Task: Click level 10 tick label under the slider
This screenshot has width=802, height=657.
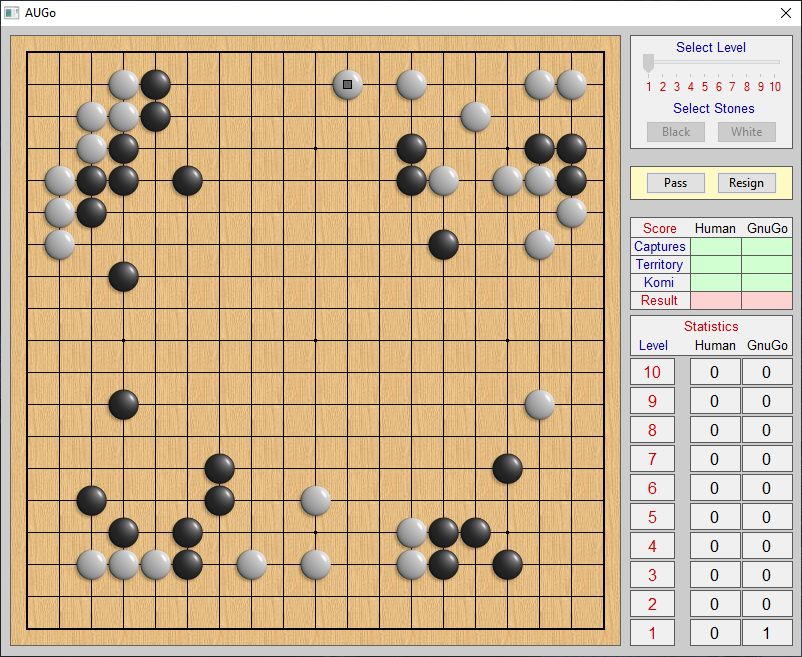Action: [x=775, y=87]
